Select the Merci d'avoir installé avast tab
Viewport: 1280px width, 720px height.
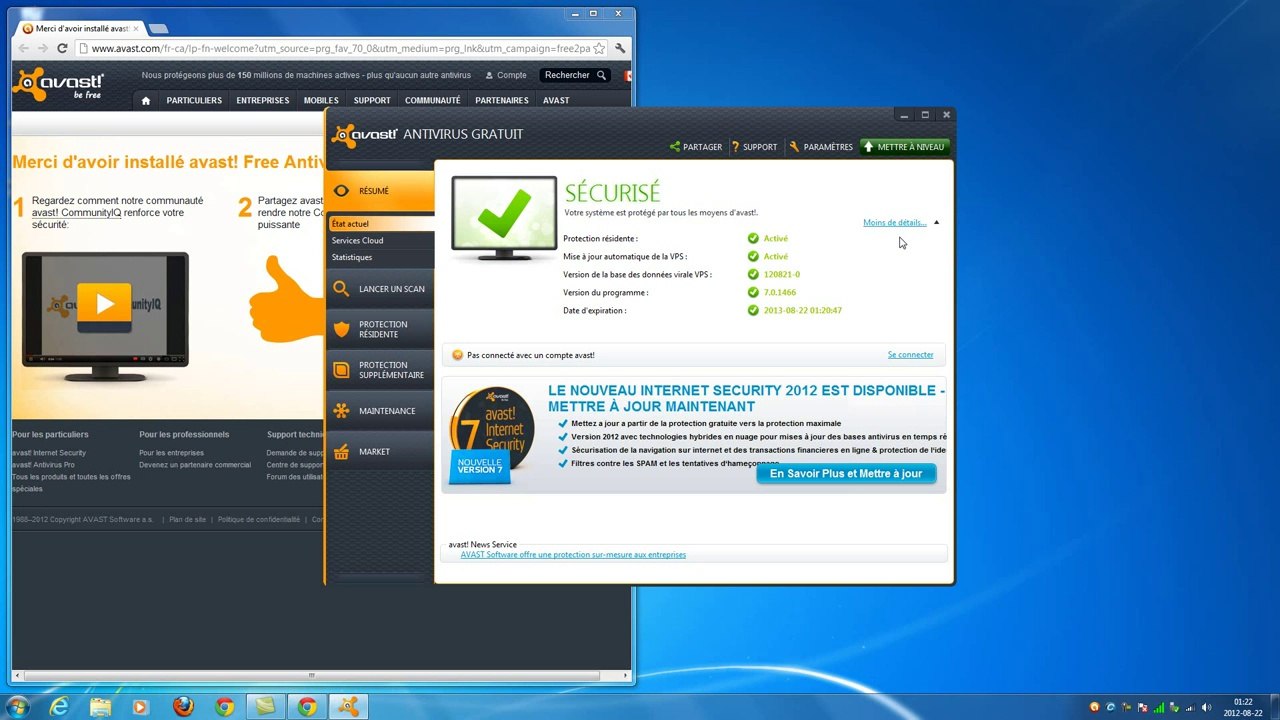point(80,28)
